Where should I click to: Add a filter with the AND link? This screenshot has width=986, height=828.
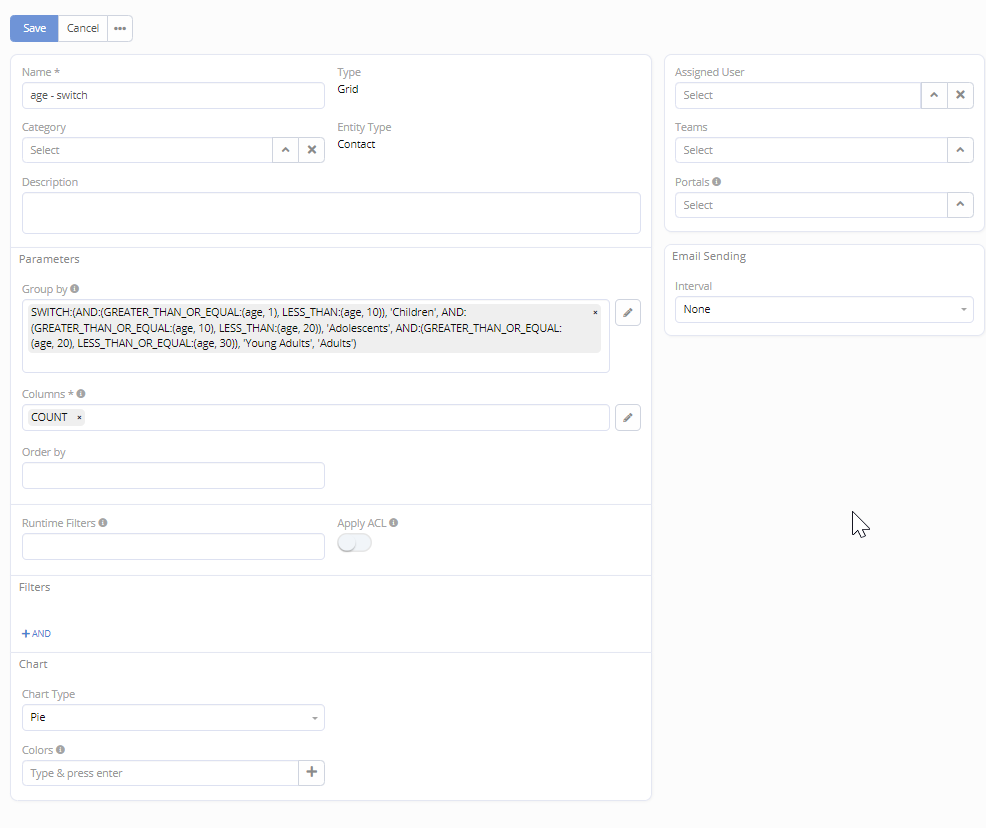pyautogui.click(x=36, y=634)
